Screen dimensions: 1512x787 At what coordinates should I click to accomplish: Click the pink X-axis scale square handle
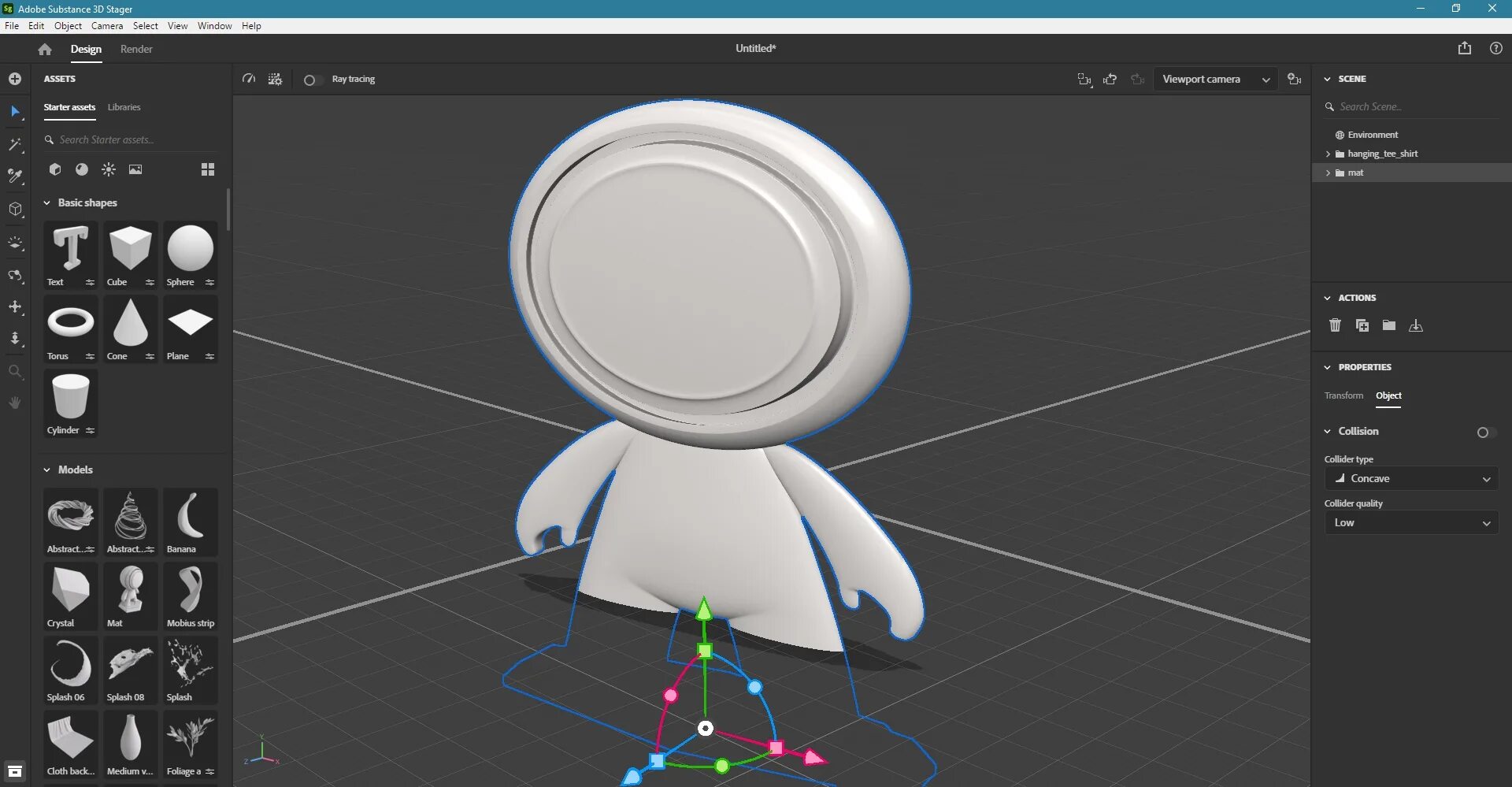[x=776, y=748]
